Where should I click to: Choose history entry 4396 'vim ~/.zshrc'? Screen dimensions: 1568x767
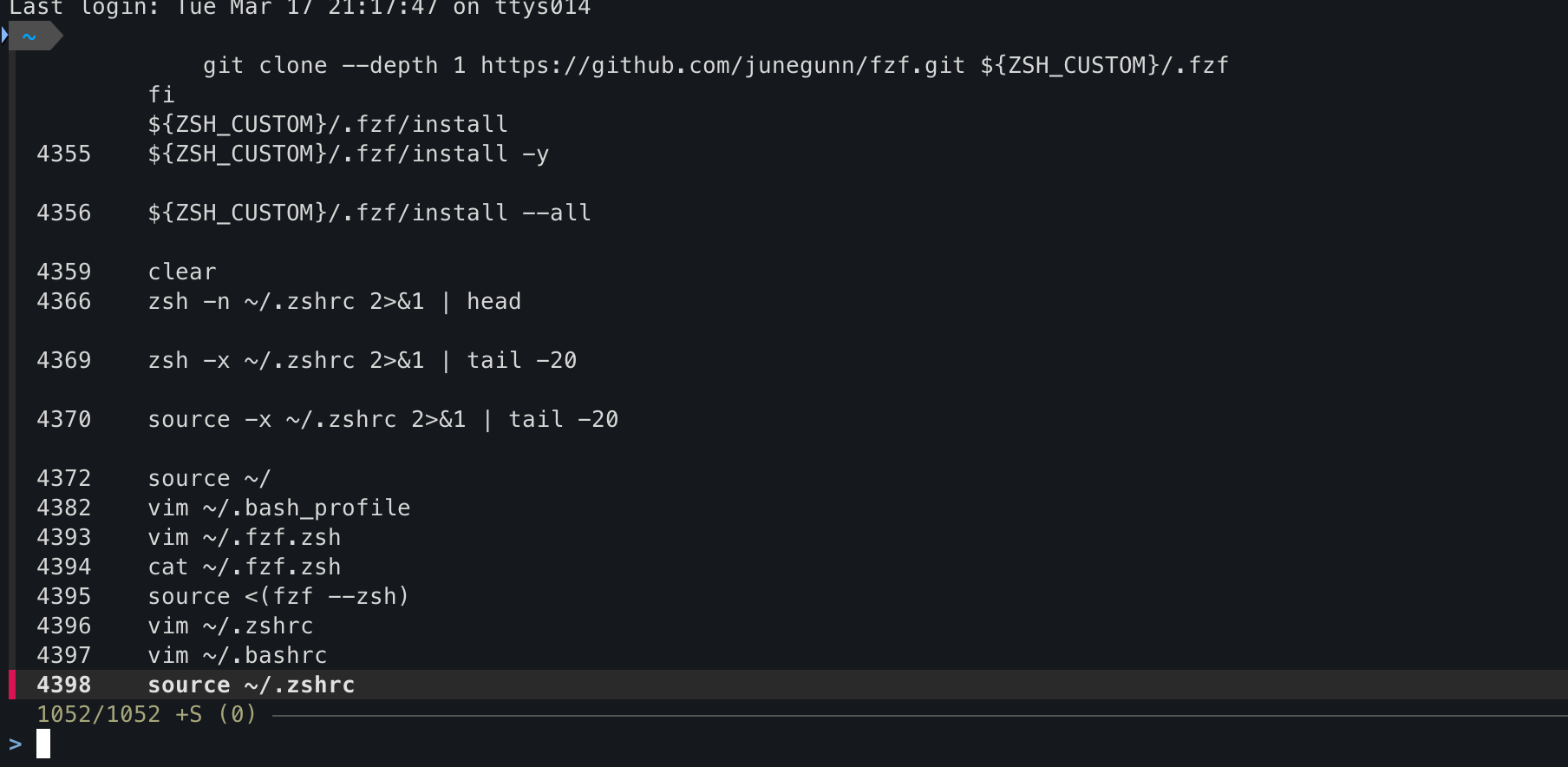230,626
